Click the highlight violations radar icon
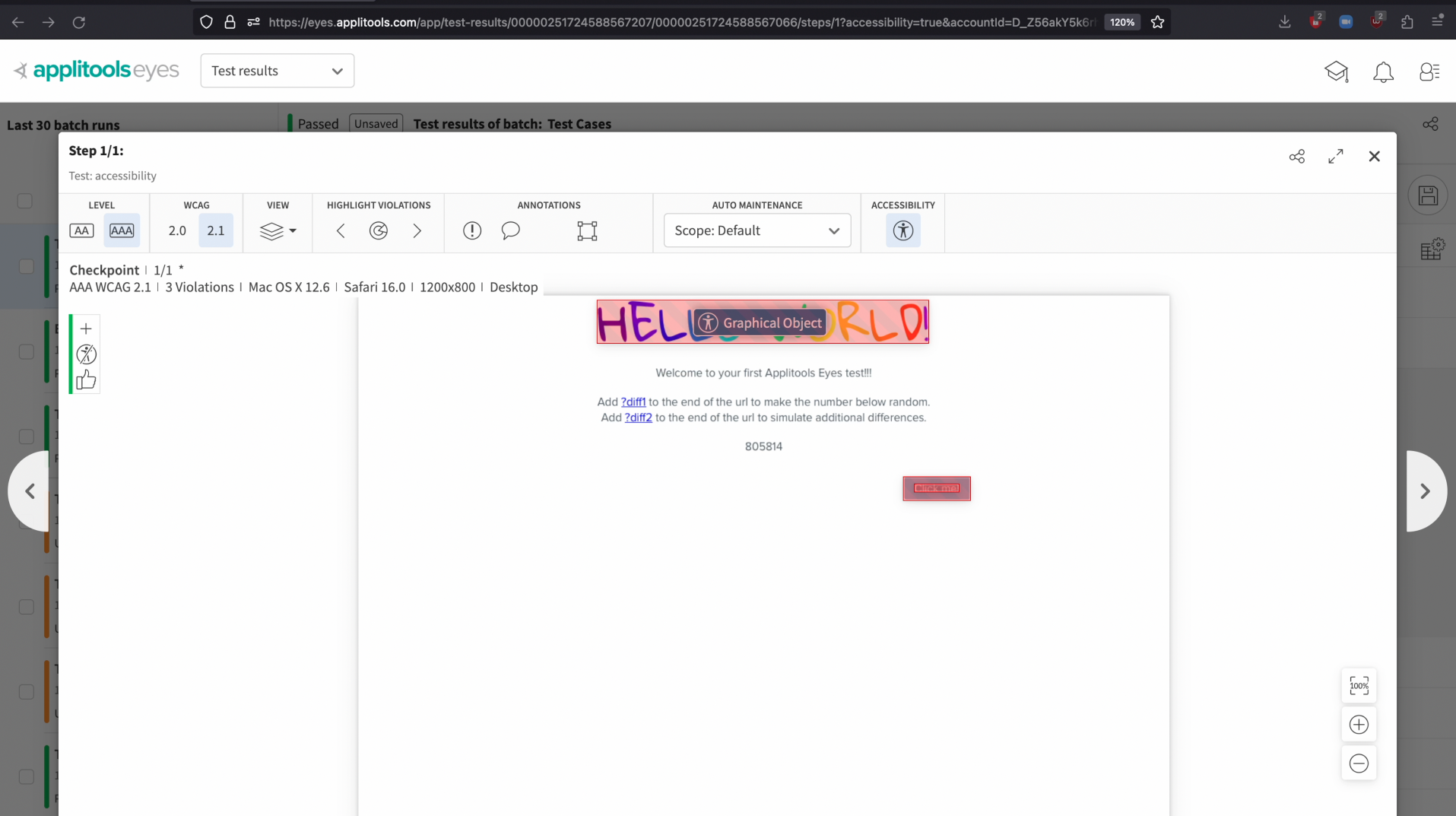The image size is (1456, 816). (x=379, y=230)
